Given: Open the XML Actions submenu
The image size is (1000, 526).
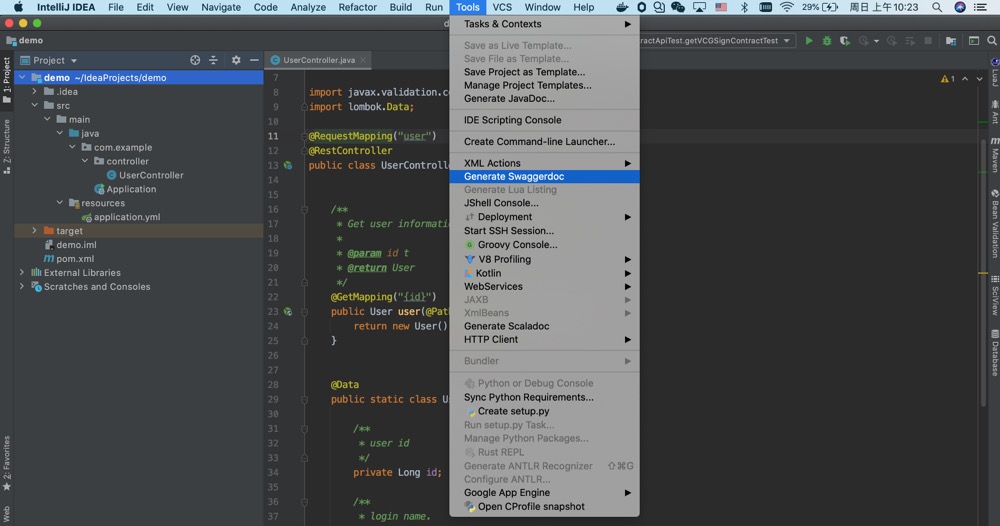Looking at the screenshot, I should pyautogui.click(x=545, y=163).
